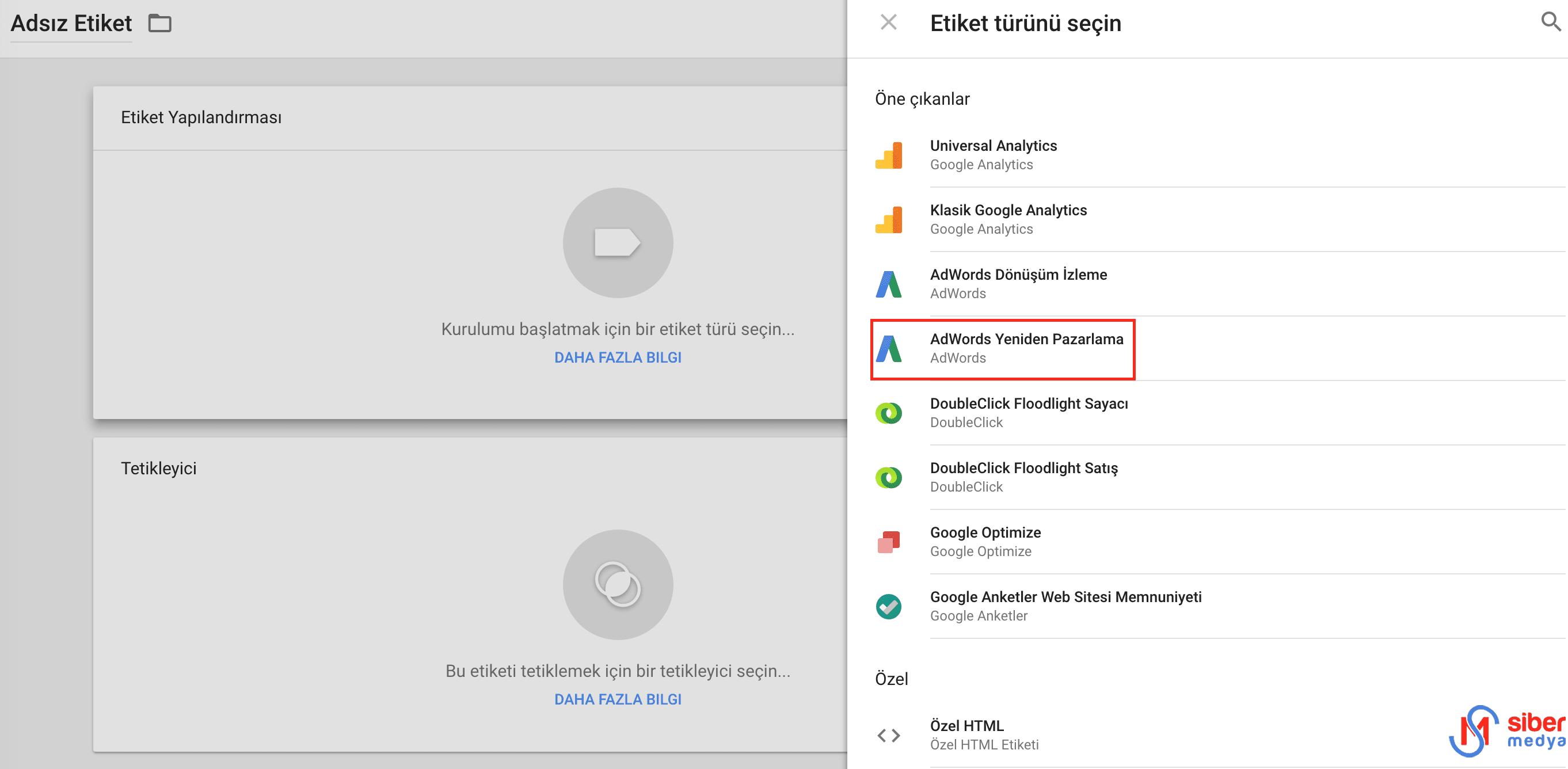Click the Universal Analytics icon
This screenshot has height=769, width=1568.
[x=889, y=155]
